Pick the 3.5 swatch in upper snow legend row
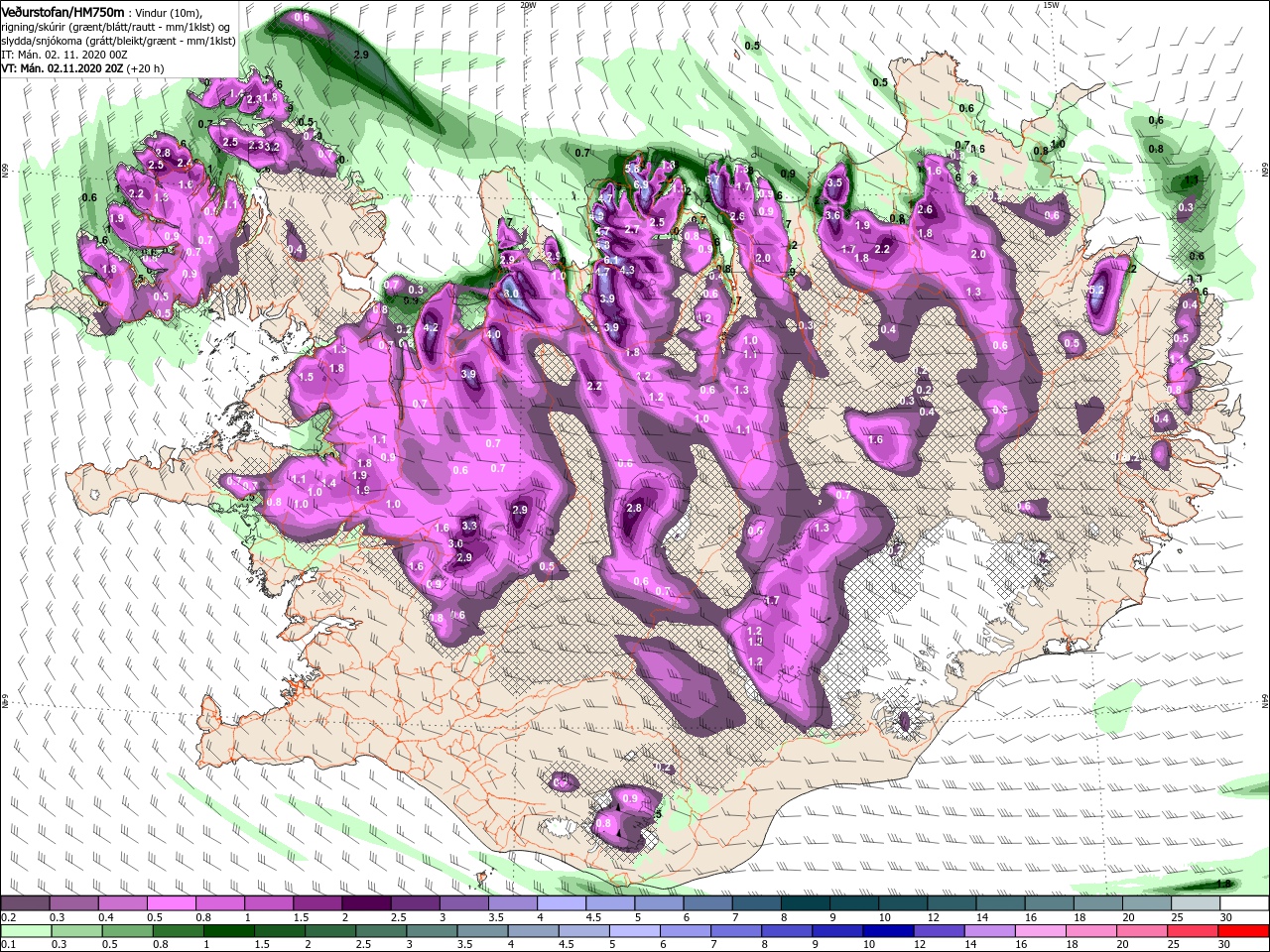1270x952 pixels. [513, 903]
